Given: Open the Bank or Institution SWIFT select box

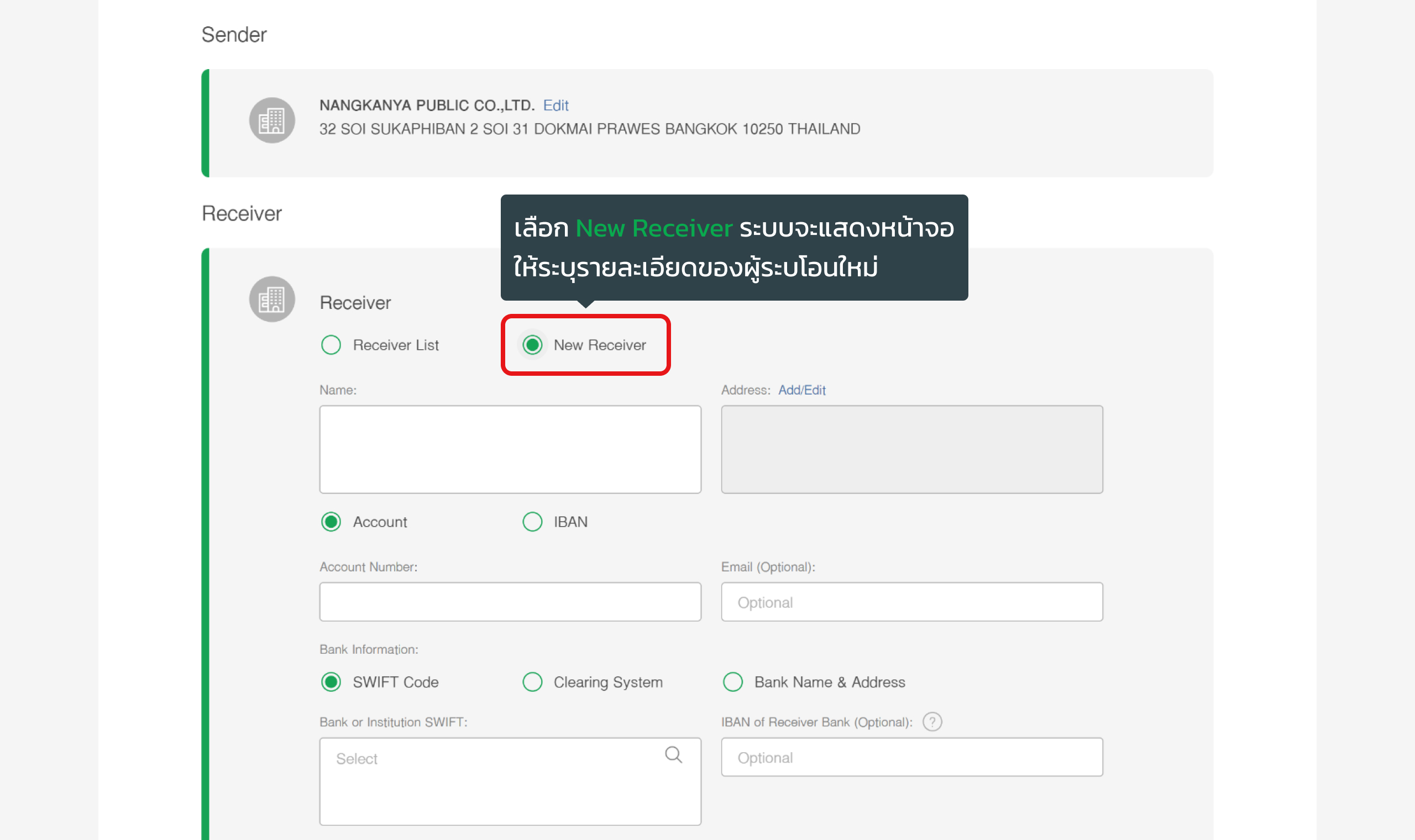Looking at the screenshot, I should point(510,781).
